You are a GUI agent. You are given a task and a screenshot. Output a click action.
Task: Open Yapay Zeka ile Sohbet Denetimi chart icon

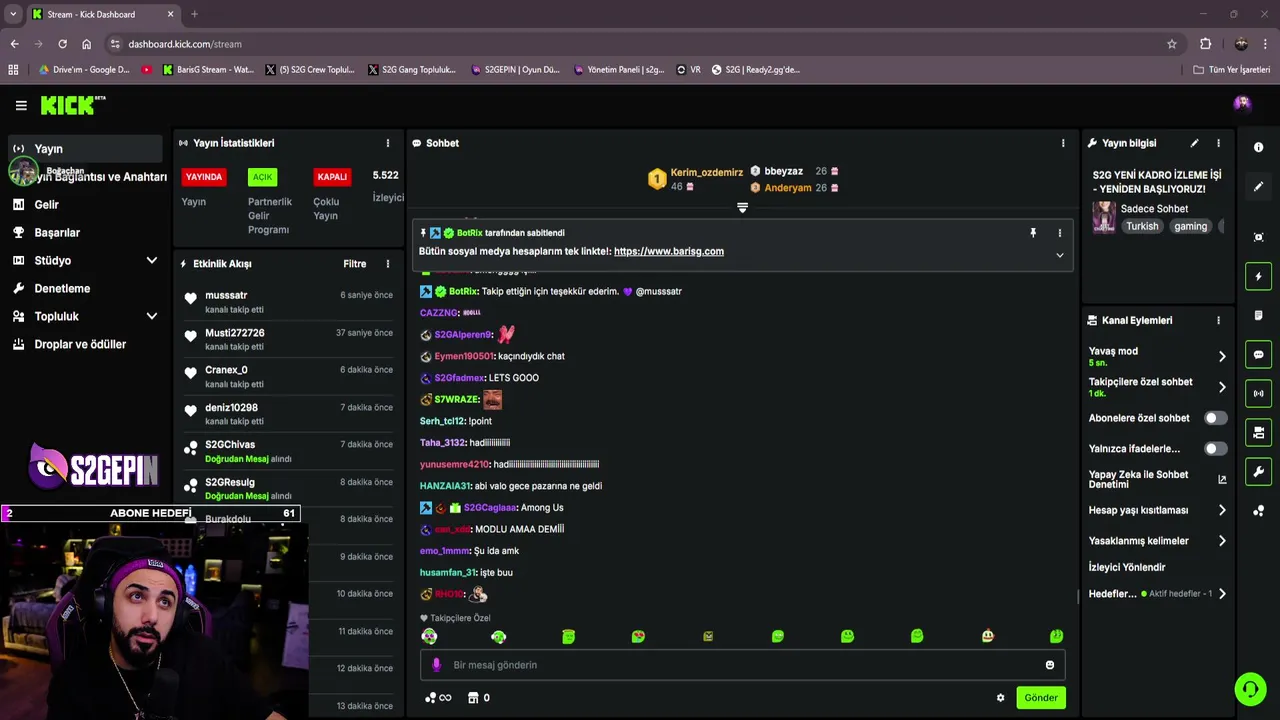click(1222, 479)
